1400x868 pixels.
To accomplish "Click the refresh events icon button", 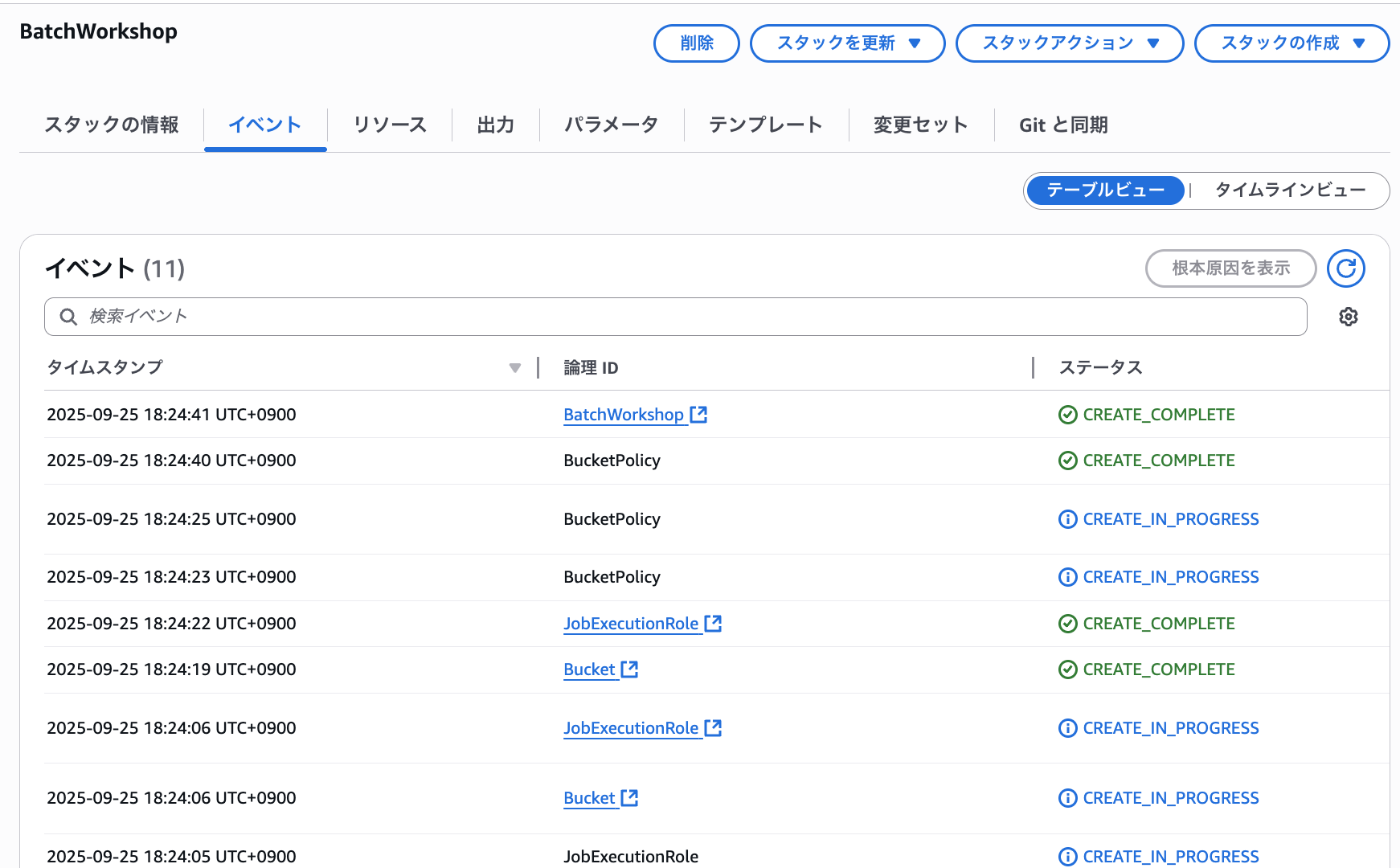I will click(1346, 268).
